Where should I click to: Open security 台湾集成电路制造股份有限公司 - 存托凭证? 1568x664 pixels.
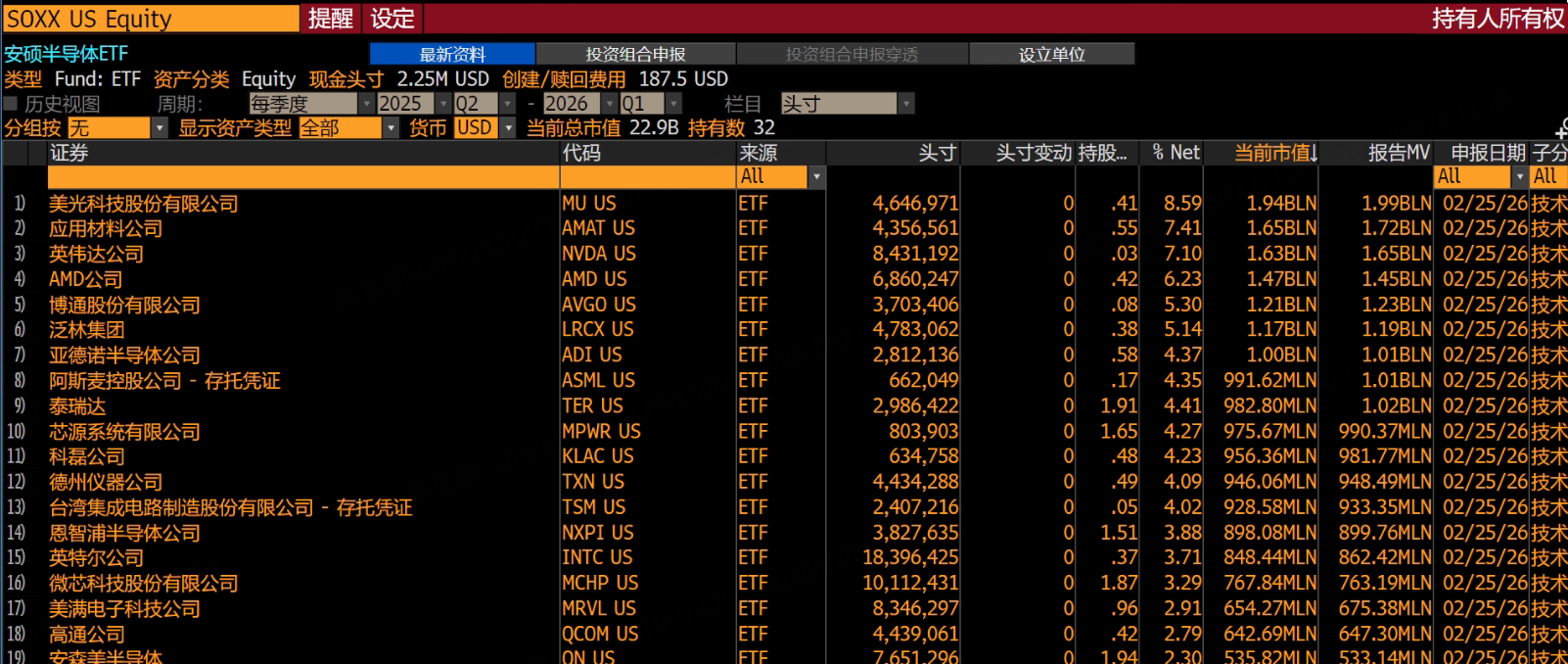click(231, 507)
